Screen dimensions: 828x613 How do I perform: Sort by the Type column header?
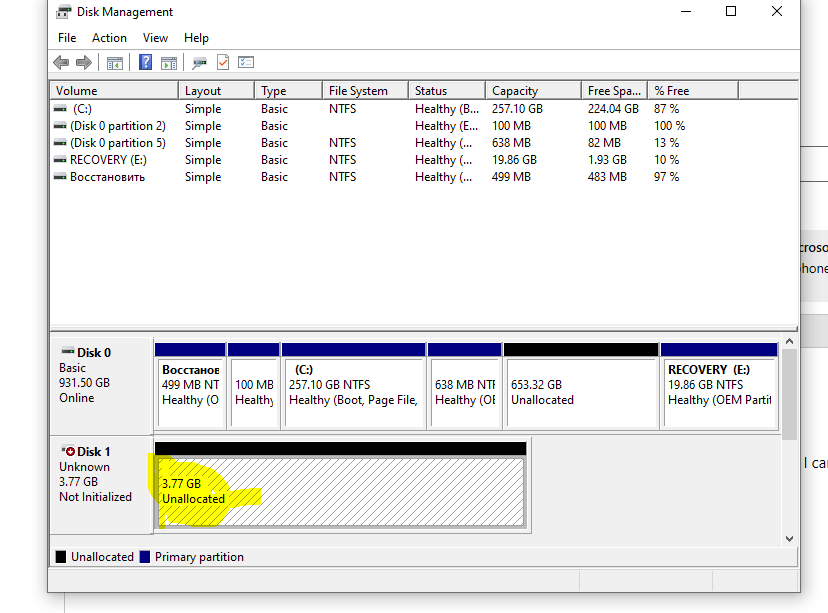[288, 91]
